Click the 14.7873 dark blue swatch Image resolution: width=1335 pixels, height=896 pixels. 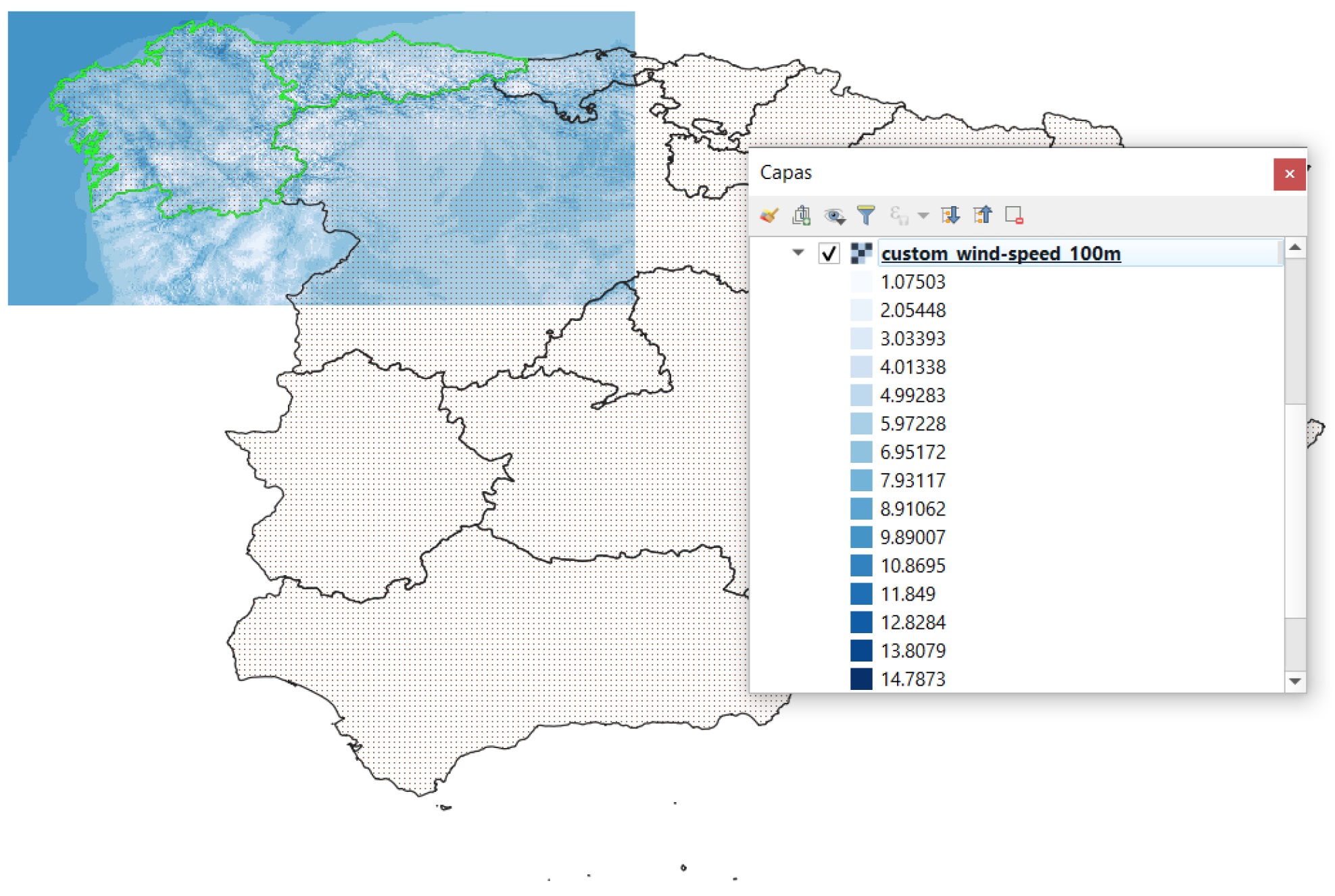tap(860, 678)
